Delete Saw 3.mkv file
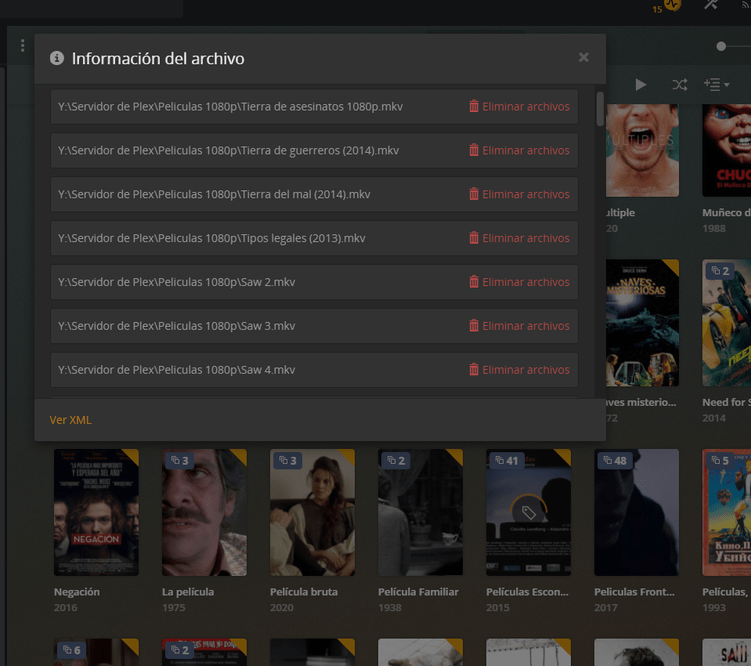This screenshot has height=666, width=751. click(519, 326)
